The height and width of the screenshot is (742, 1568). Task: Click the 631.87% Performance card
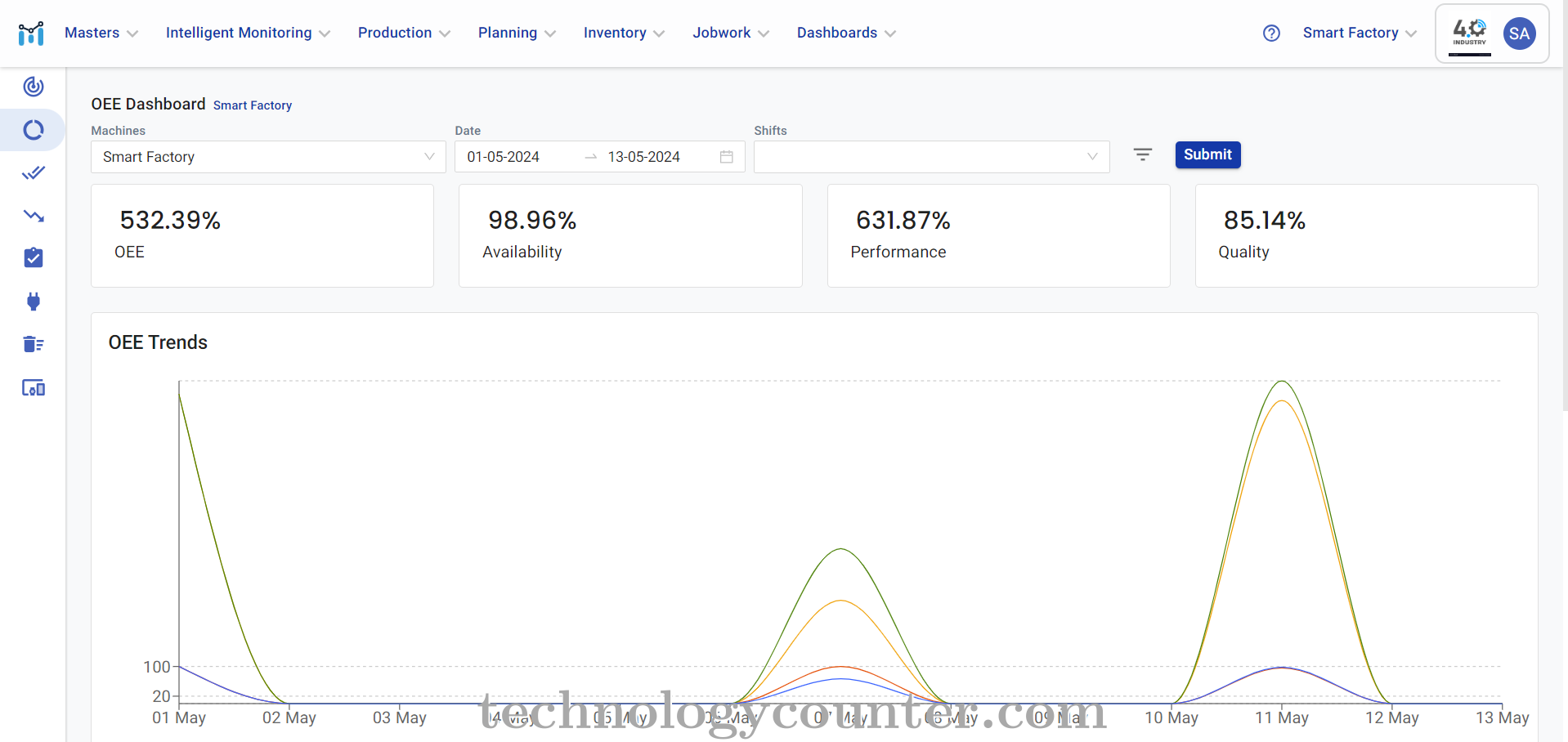[998, 235]
